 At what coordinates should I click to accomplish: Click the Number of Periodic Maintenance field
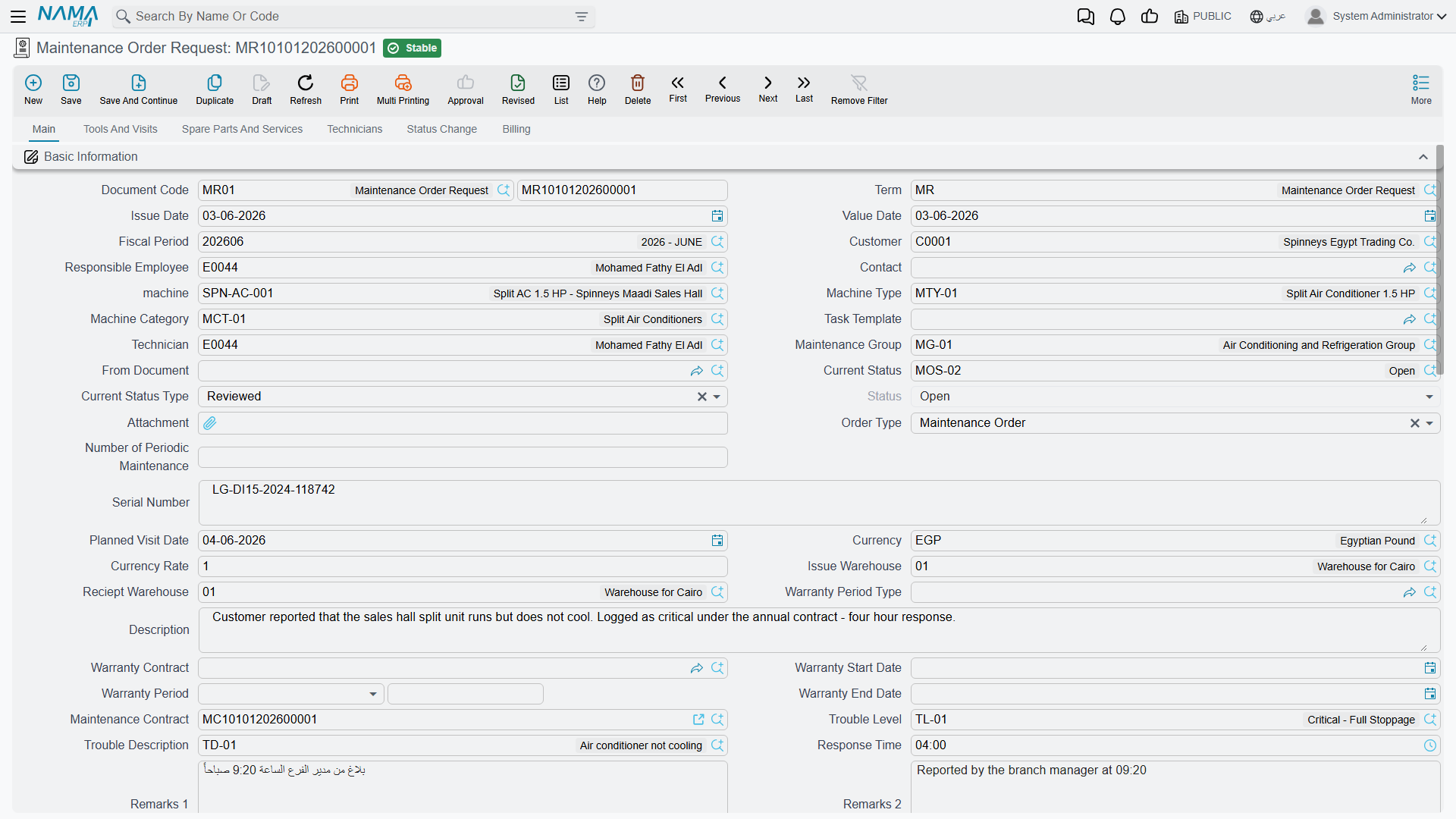click(463, 457)
